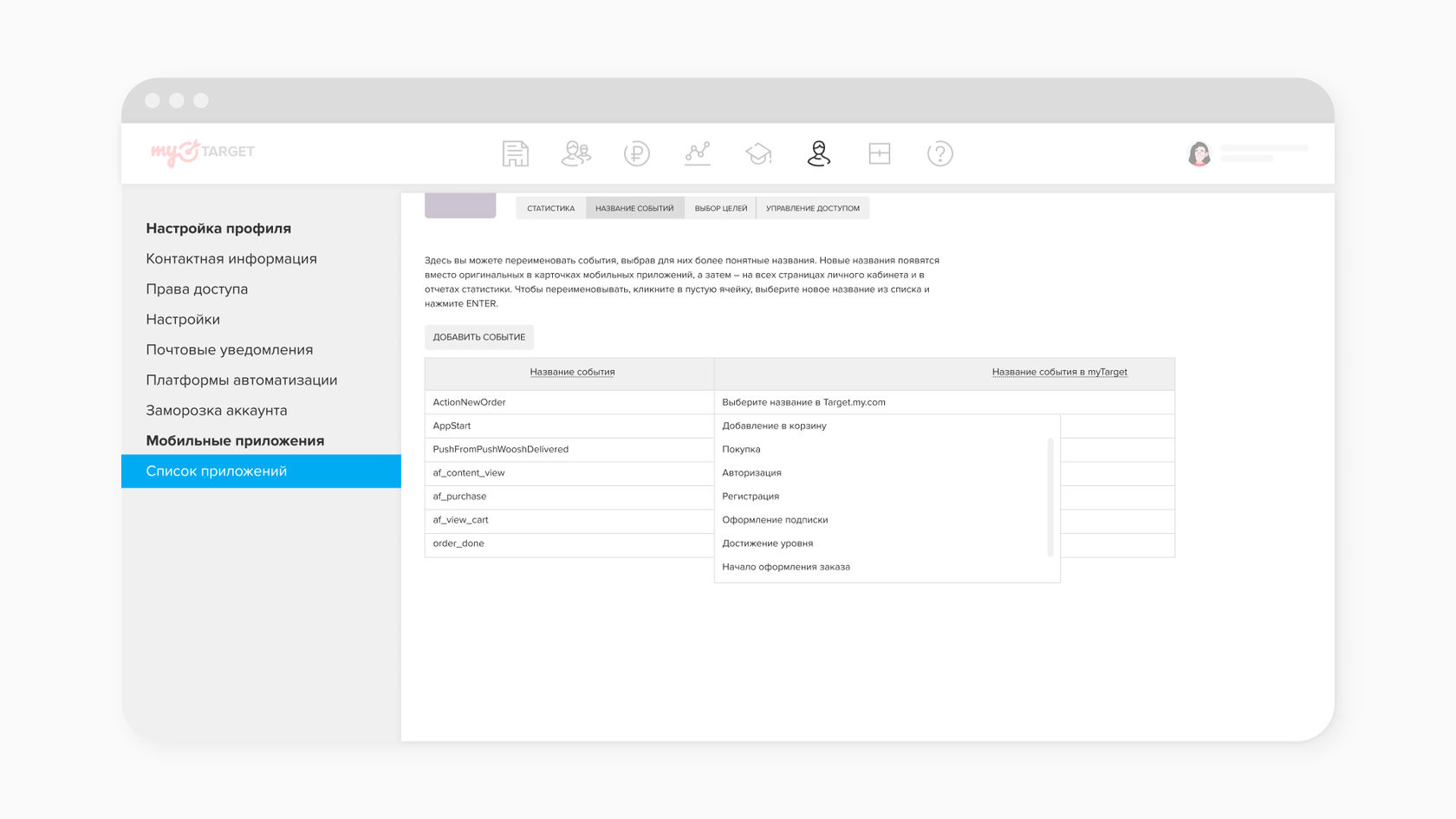Click the 'Выберите название' input field
The height and width of the screenshot is (819, 1456).
point(943,402)
